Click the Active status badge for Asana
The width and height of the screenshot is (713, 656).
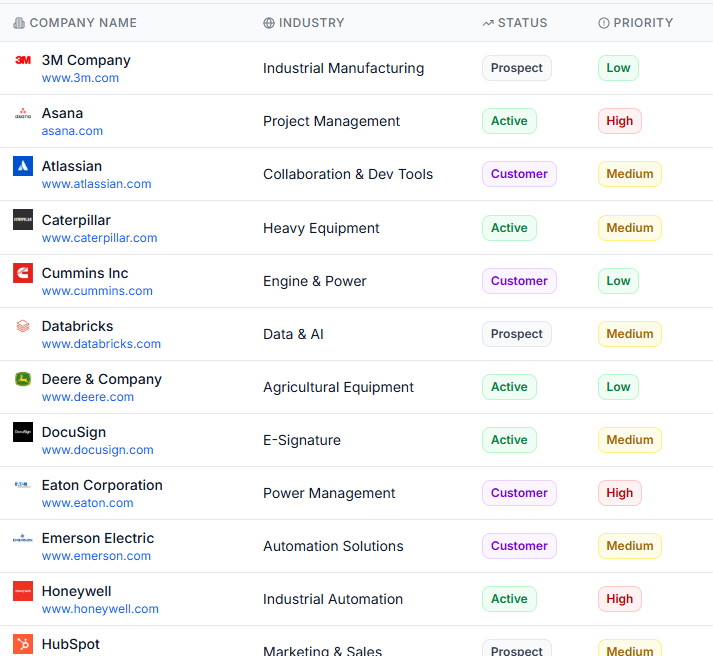tap(509, 121)
